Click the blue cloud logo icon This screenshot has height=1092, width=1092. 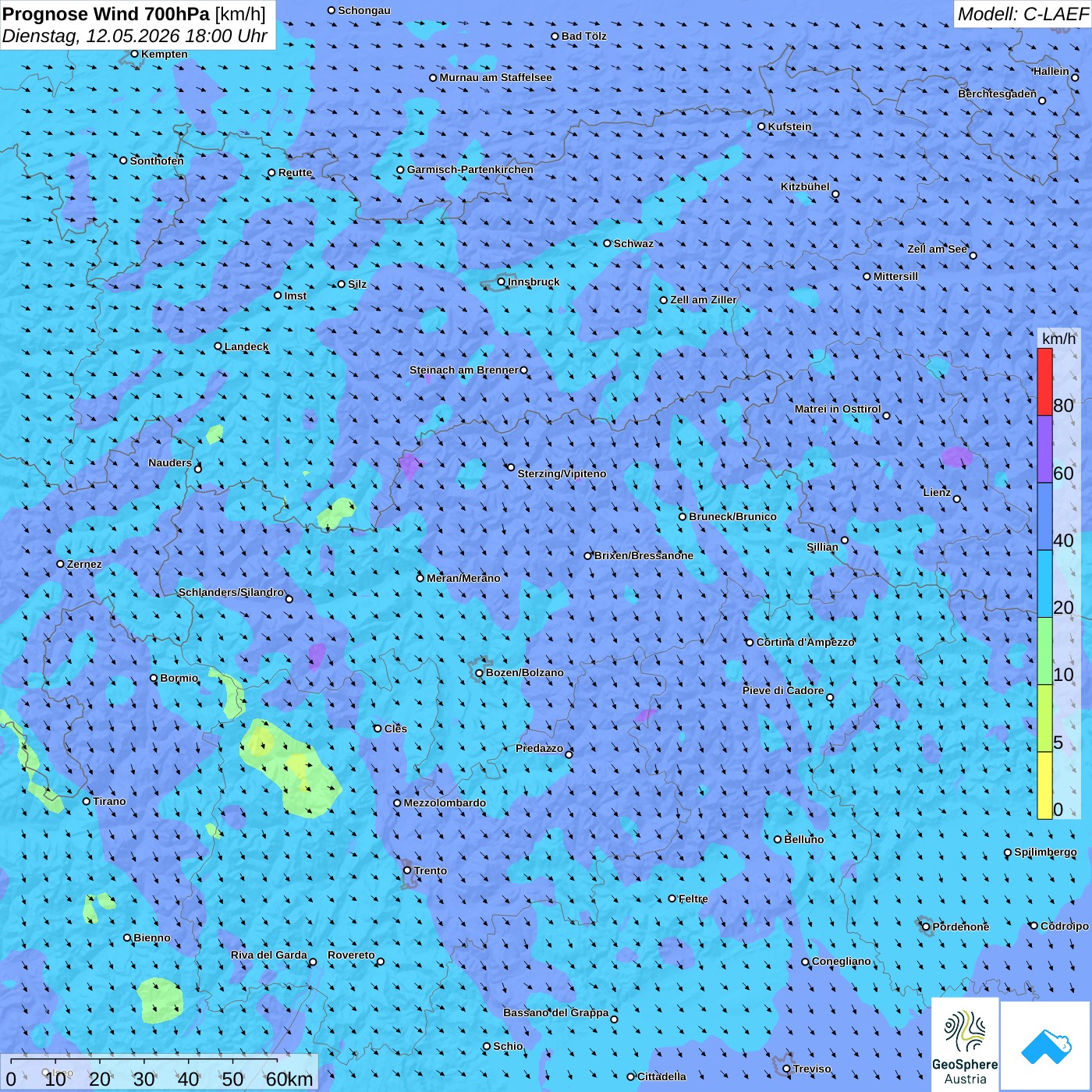coord(1046,1046)
